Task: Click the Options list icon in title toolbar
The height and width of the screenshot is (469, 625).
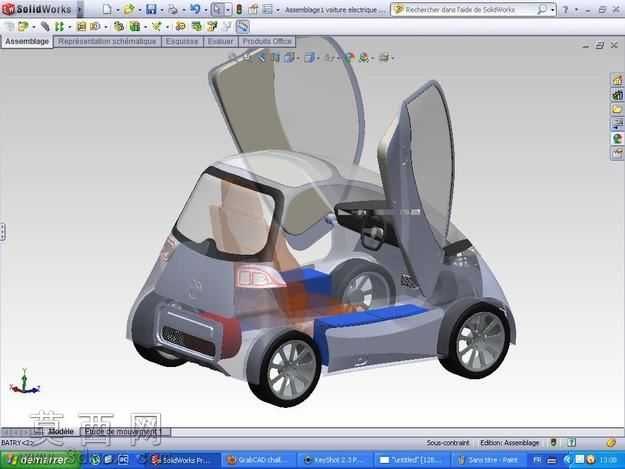Action: pyautogui.click(x=268, y=9)
